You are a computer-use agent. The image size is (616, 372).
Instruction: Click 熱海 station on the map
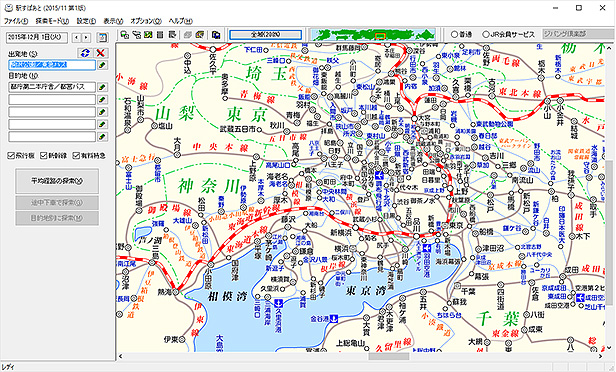[x=175, y=292]
